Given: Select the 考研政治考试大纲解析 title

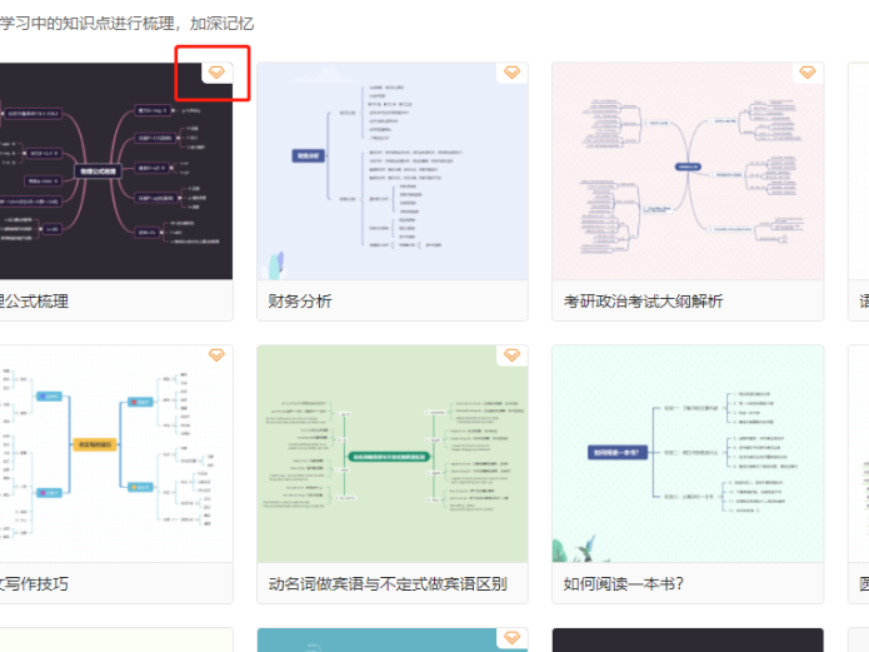Looking at the screenshot, I should tap(643, 301).
